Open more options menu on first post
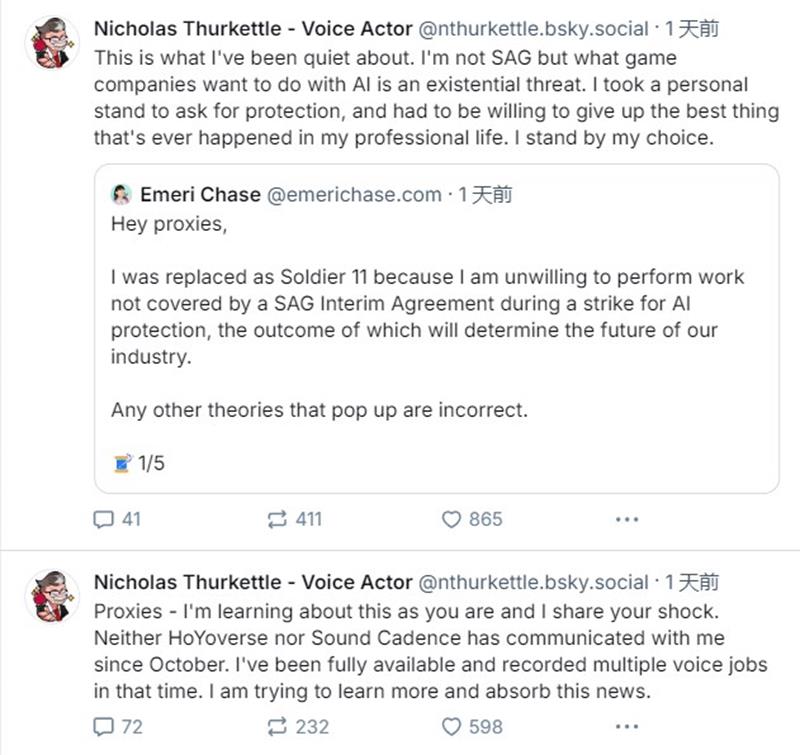The image size is (800, 755). [626, 519]
